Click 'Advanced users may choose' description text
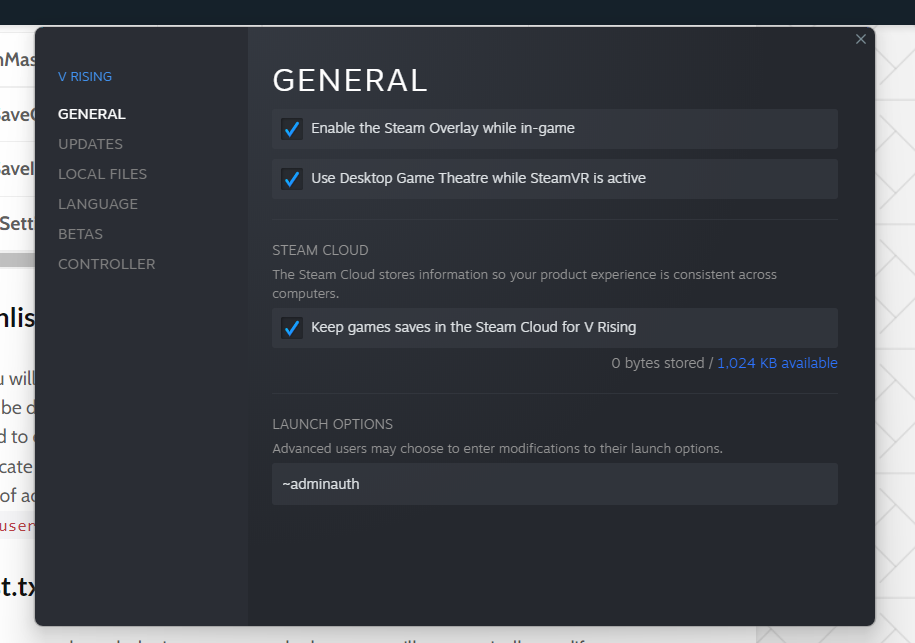 497,449
